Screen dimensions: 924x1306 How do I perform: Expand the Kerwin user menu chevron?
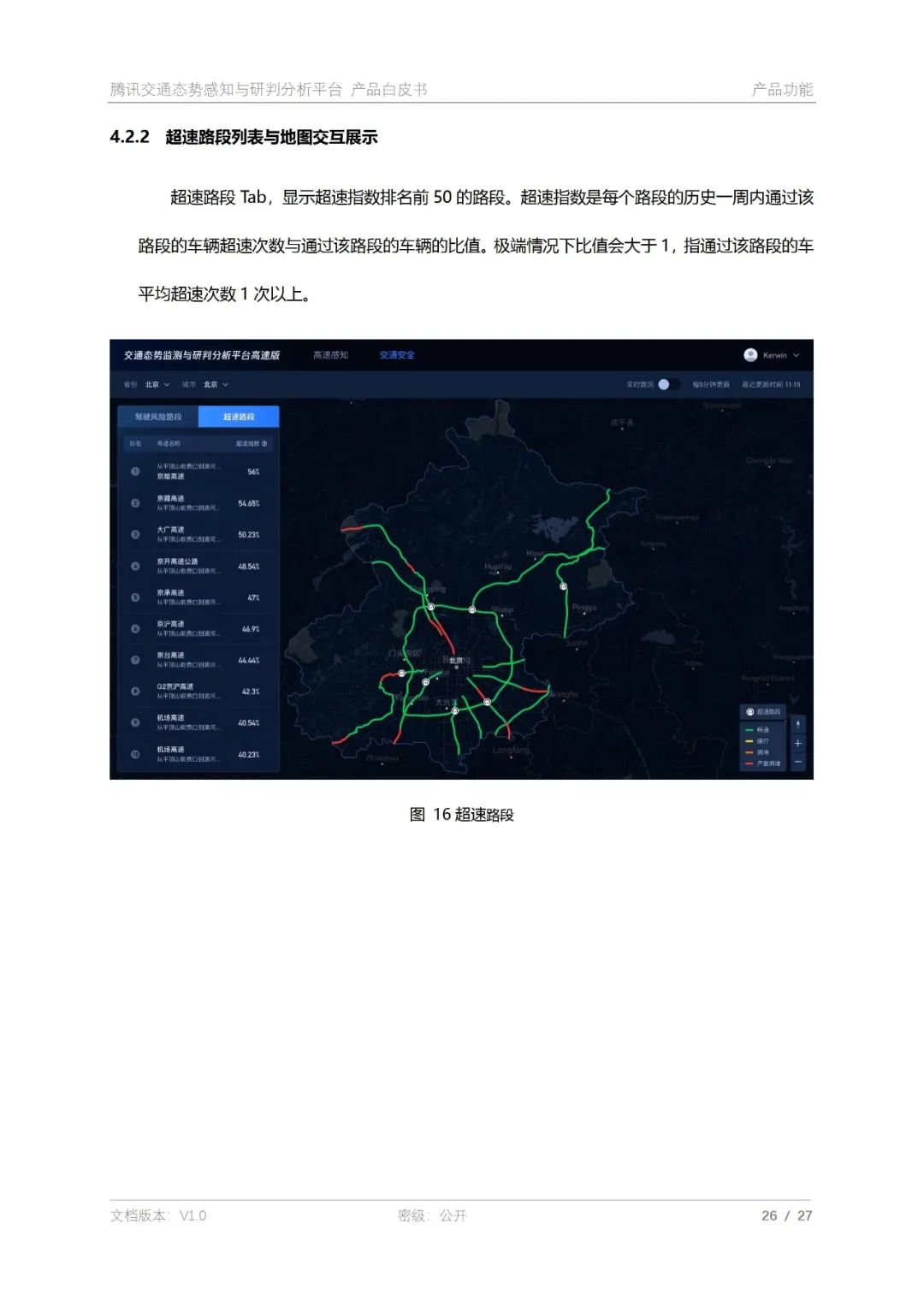[796, 355]
